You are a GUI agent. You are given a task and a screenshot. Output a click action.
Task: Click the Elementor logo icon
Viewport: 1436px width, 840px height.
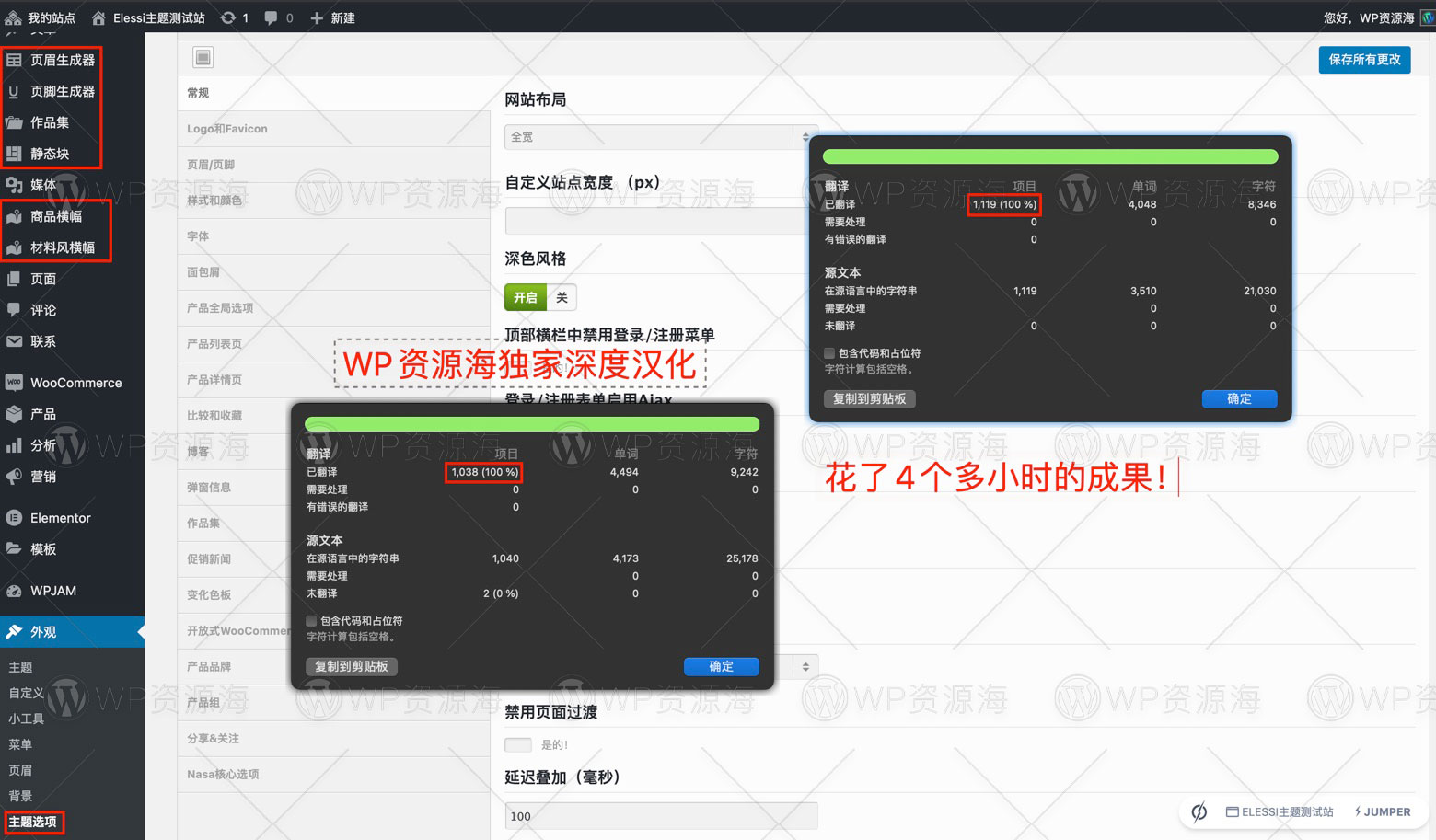coord(14,518)
